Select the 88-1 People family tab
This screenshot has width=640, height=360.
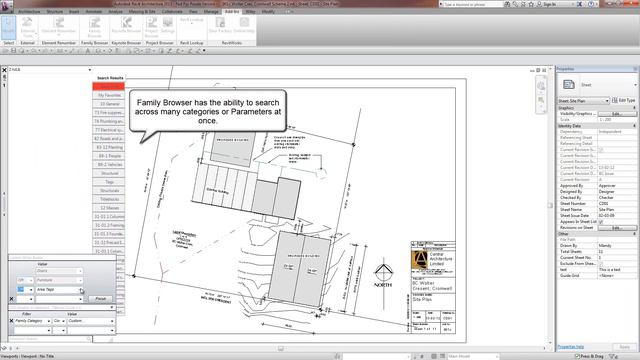tap(109, 156)
